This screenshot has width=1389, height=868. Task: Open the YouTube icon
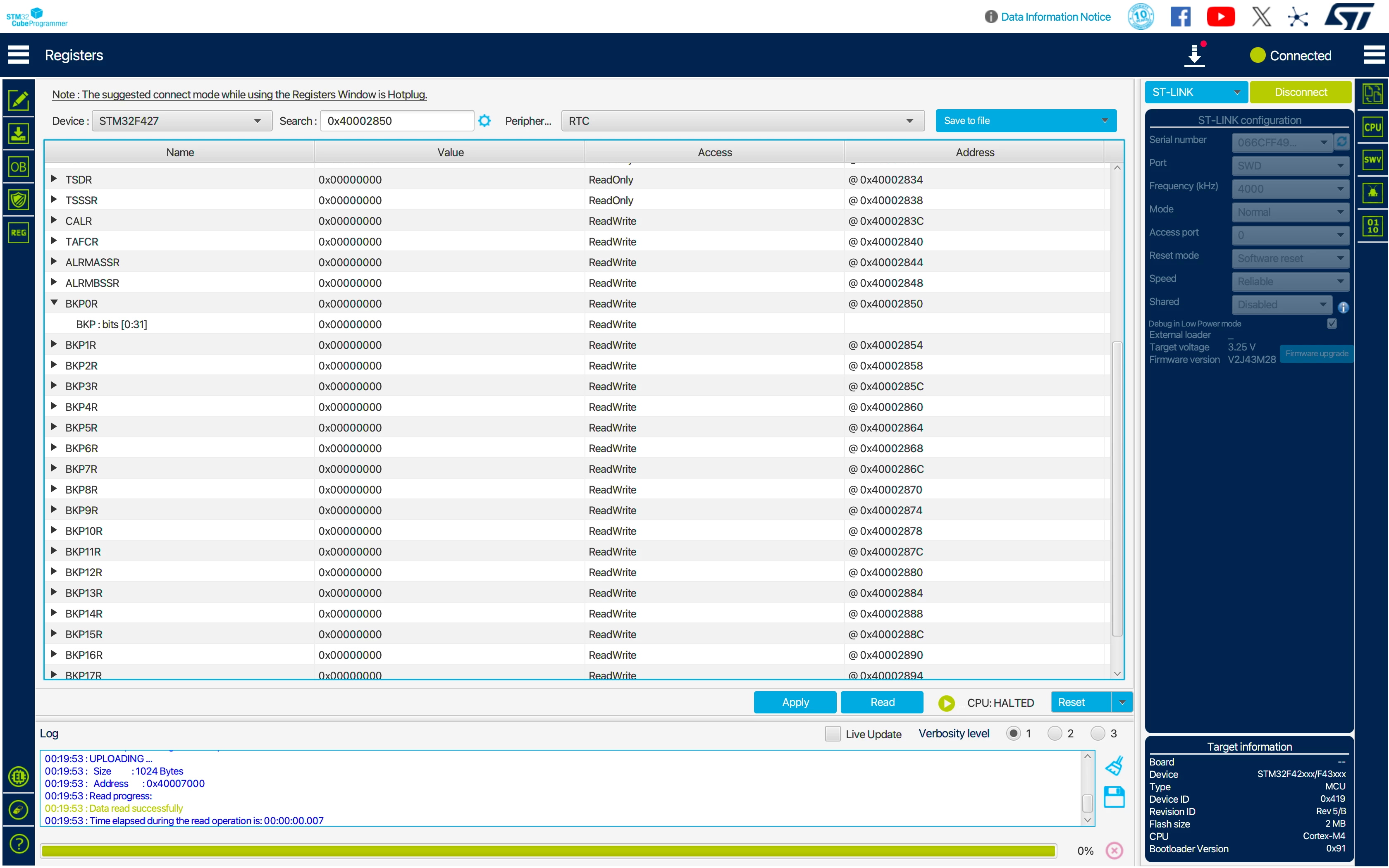tap(1221, 17)
